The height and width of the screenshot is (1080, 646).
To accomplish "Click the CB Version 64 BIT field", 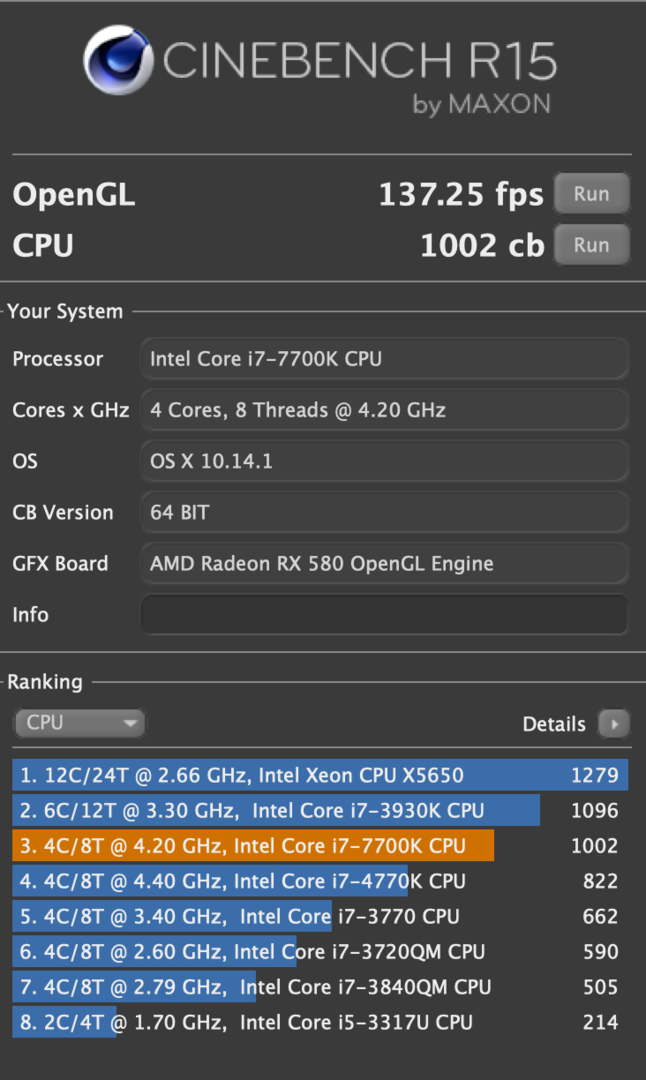I will point(384,513).
